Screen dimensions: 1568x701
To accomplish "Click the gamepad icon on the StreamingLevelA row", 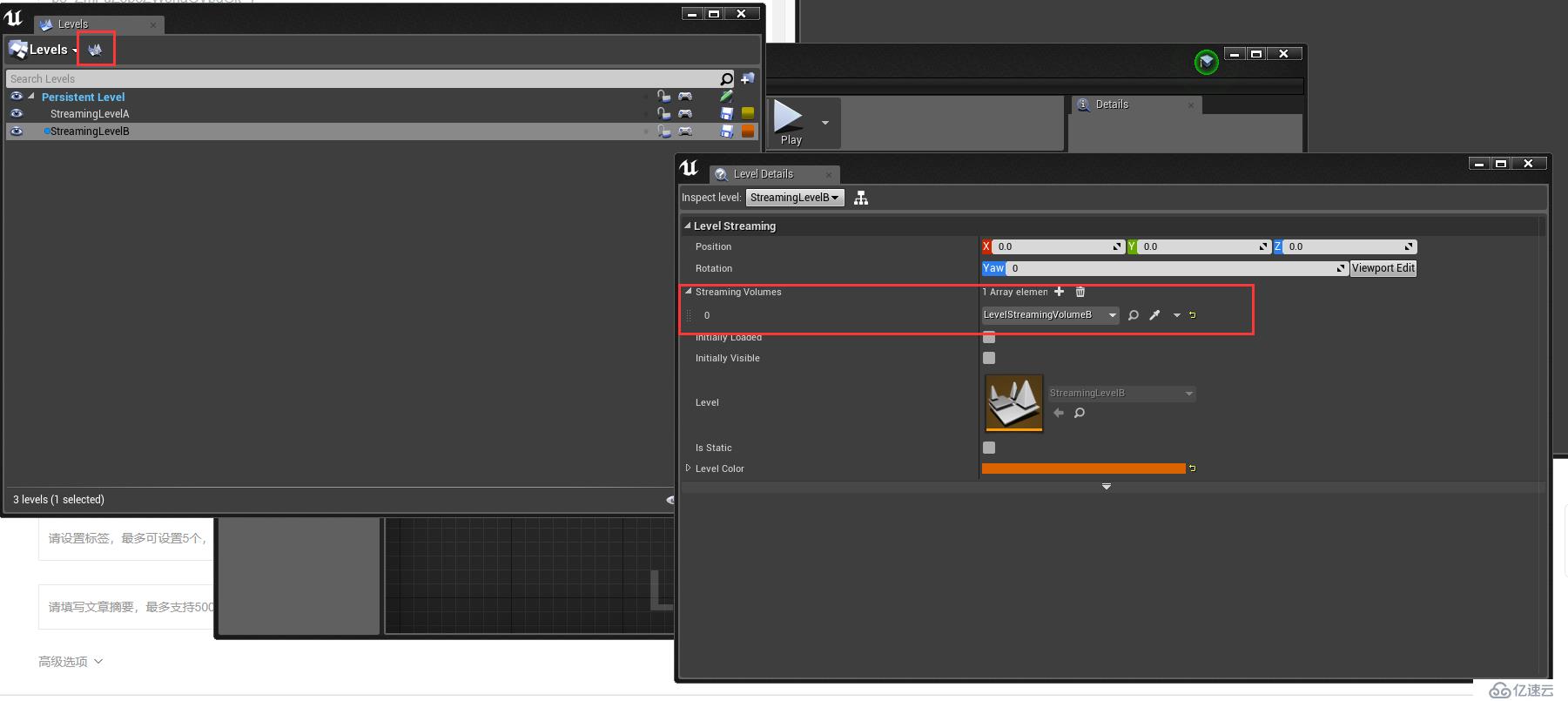I will 686,113.
